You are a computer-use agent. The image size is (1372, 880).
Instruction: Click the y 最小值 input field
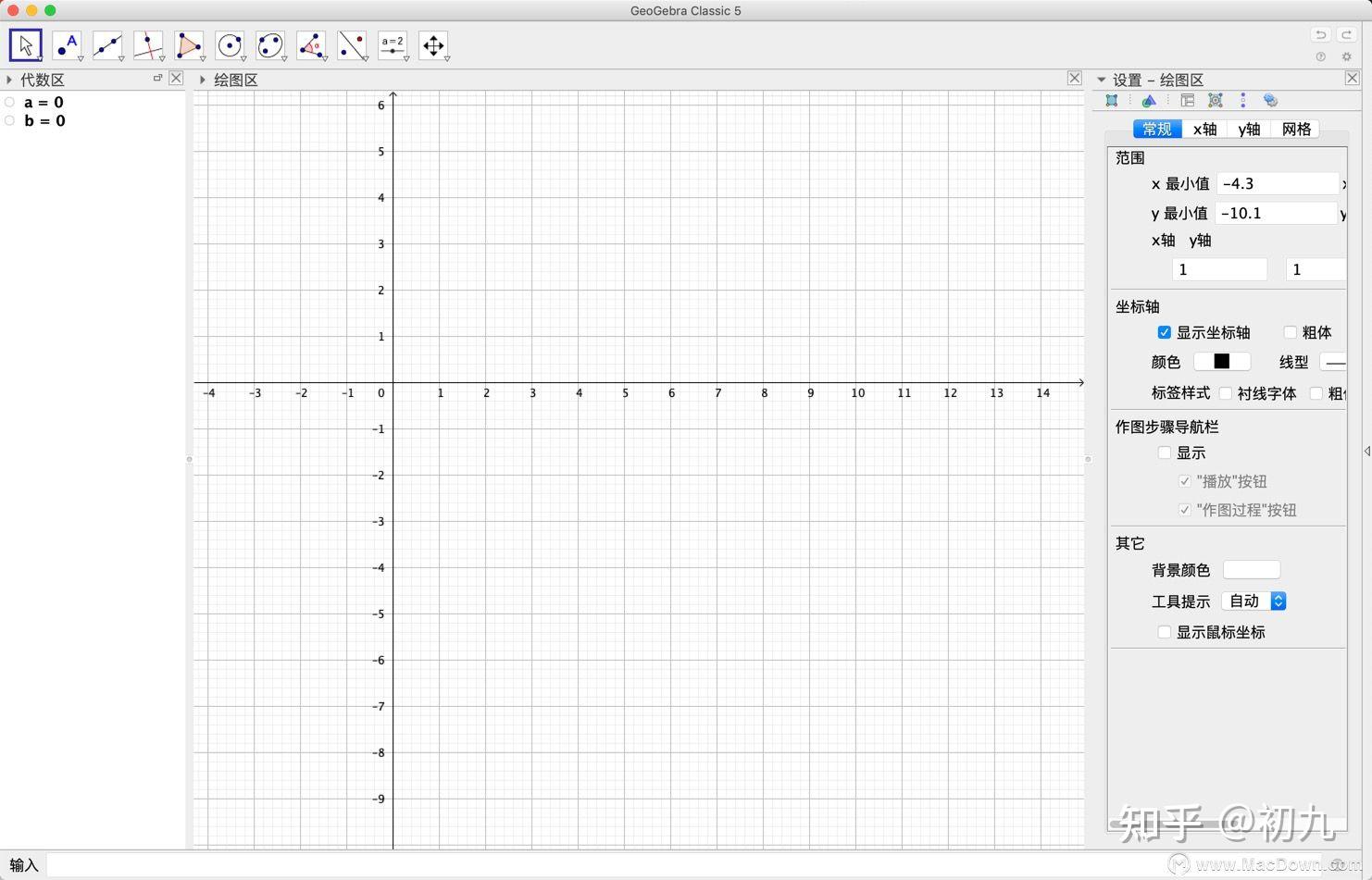1276,214
